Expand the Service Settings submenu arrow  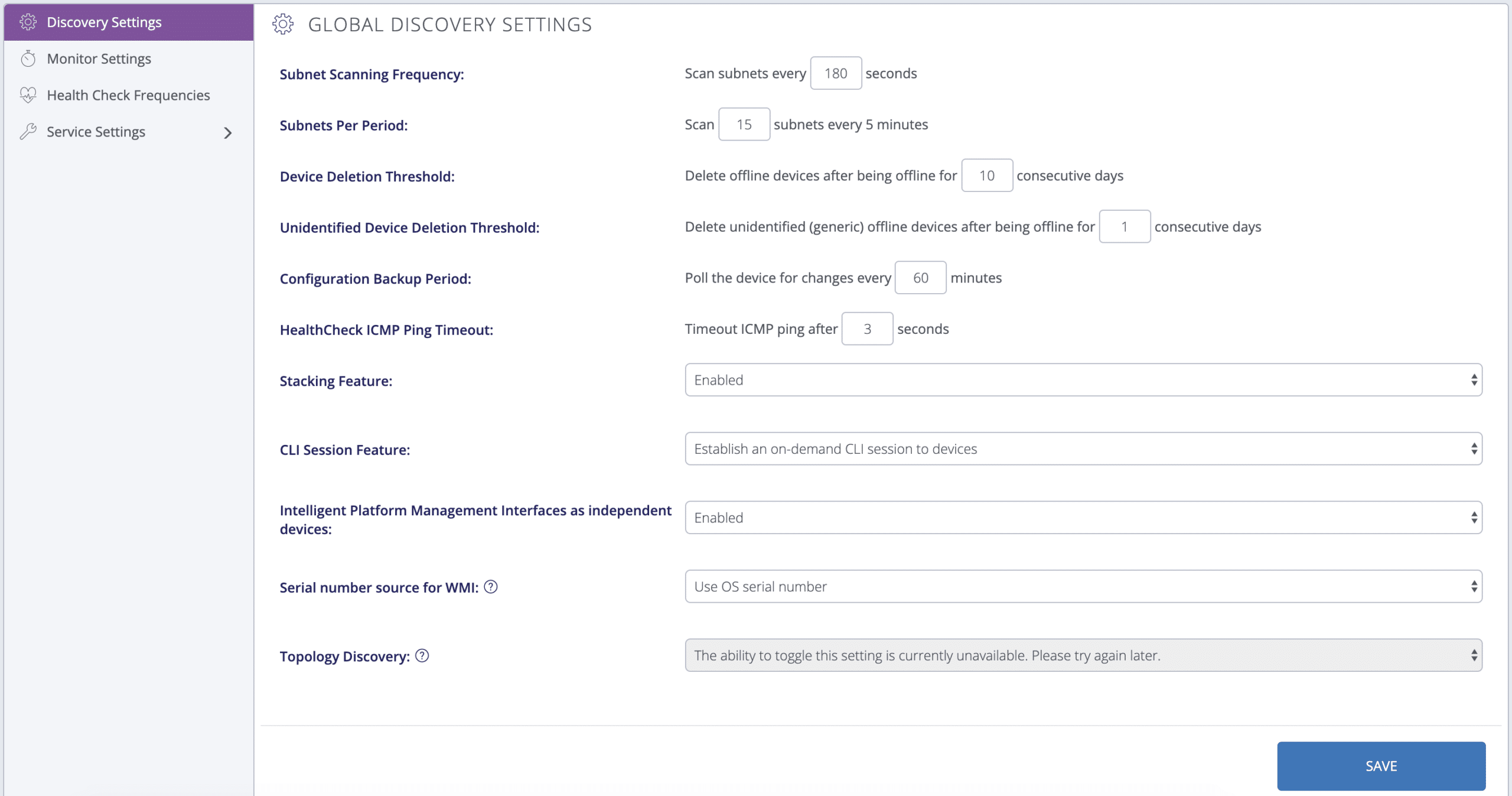click(229, 132)
